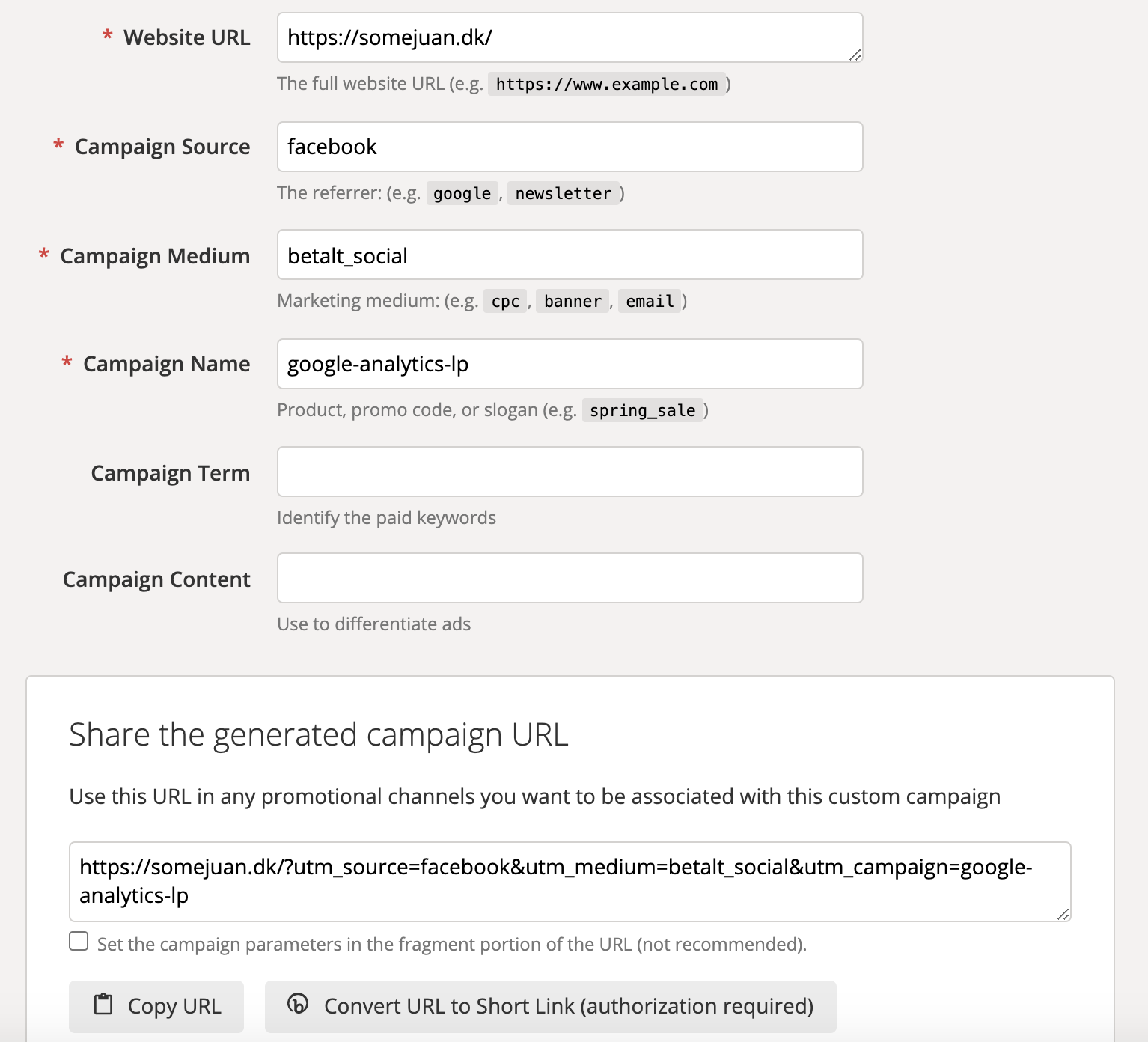Viewport: 1148px width, 1042px height.
Task: Edit the Campaign Medium field betalt_social
Action: (x=570, y=255)
